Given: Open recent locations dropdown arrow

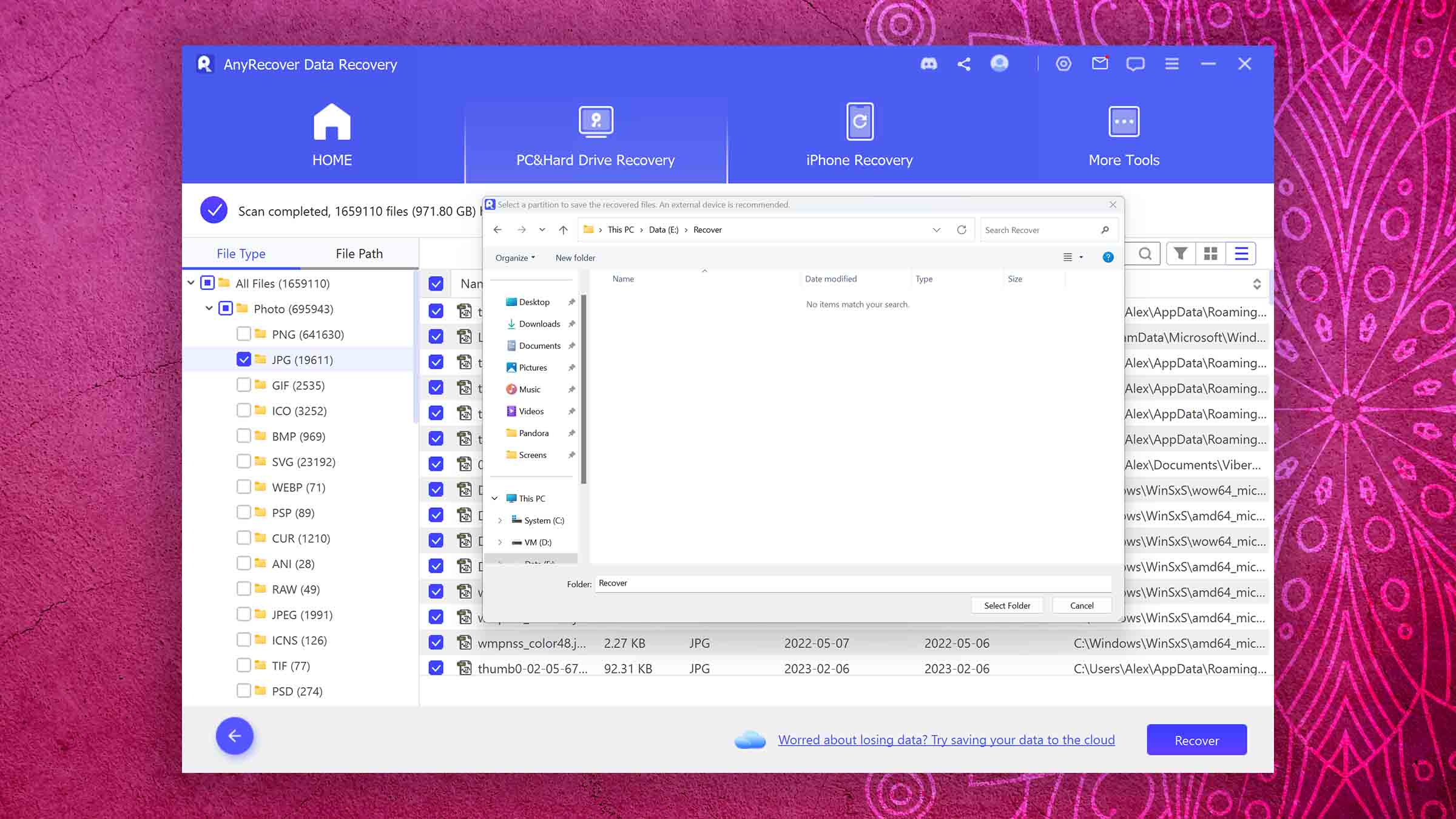Looking at the screenshot, I should 542,230.
